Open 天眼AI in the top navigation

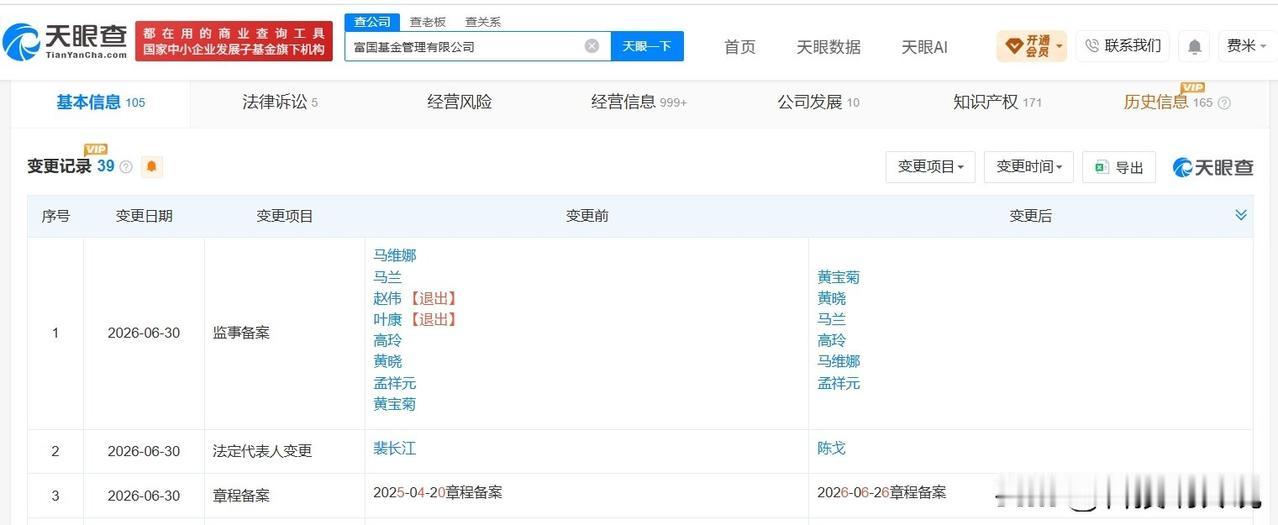[924, 46]
